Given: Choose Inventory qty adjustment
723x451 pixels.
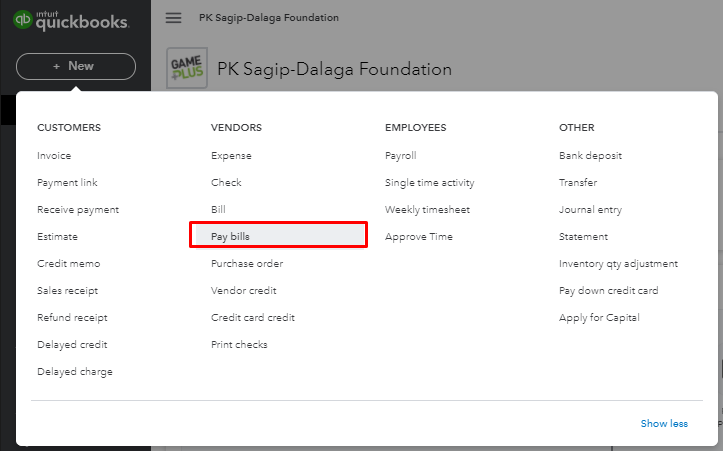Looking at the screenshot, I should 618,264.
